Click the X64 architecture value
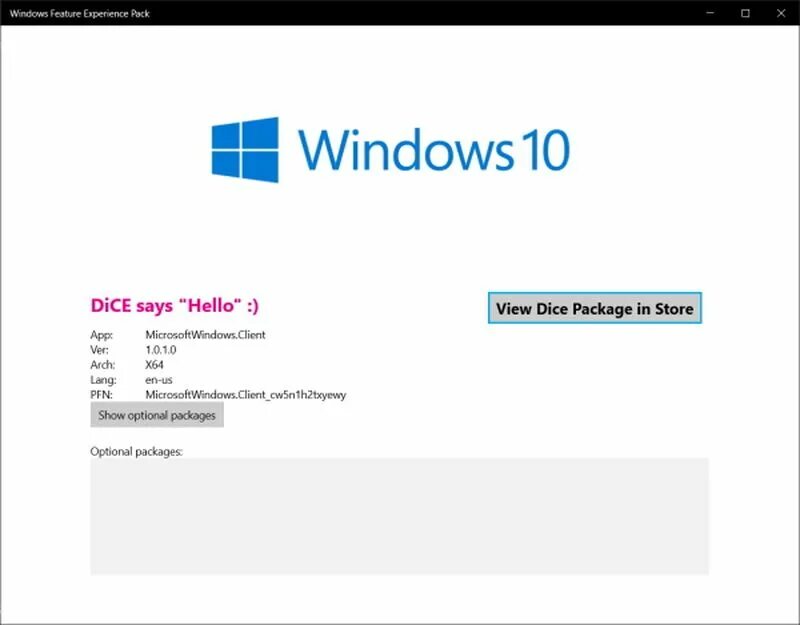Viewport: 800px width, 625px height. pyautogui.click(x=154, y=365)
